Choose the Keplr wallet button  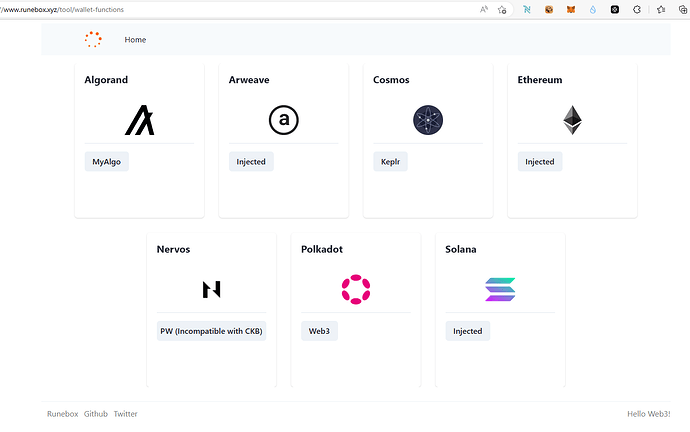[390, 161]
